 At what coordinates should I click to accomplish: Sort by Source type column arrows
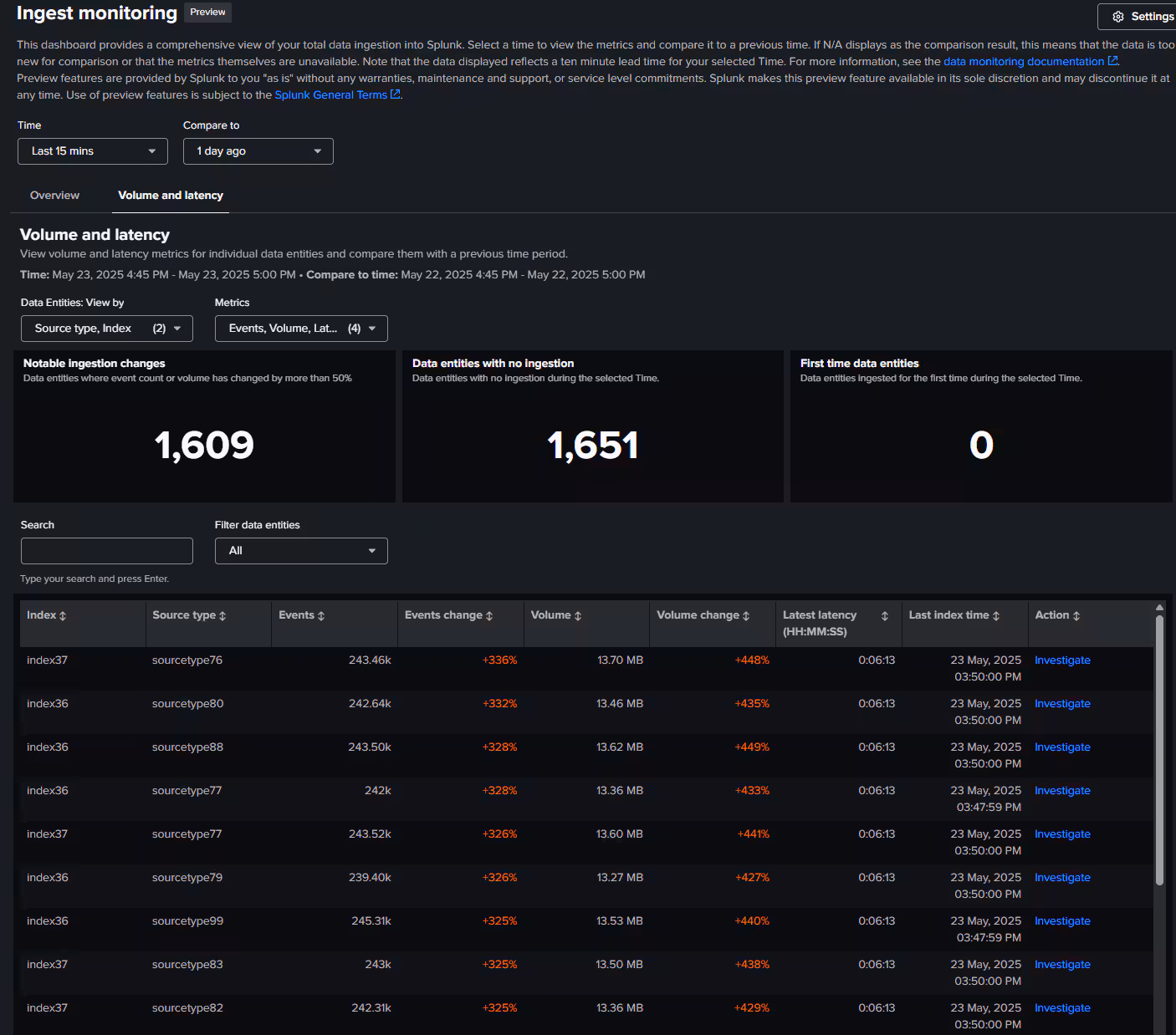tap(222, 616)
